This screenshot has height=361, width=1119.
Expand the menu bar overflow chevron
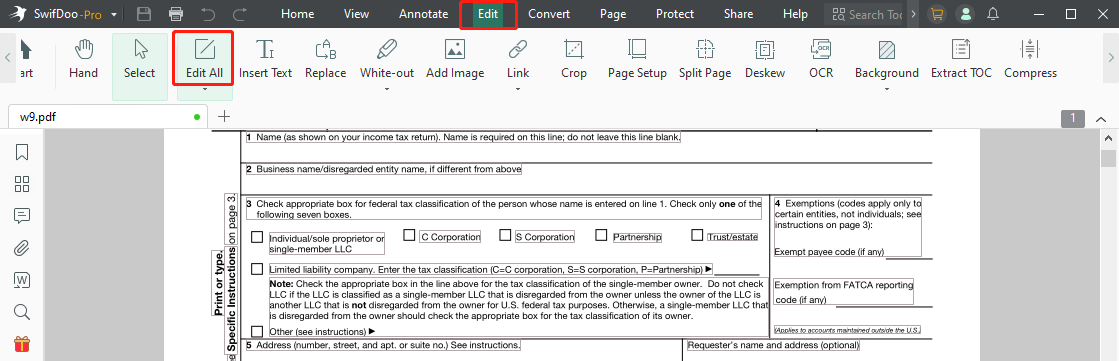[x=913, y=14]
